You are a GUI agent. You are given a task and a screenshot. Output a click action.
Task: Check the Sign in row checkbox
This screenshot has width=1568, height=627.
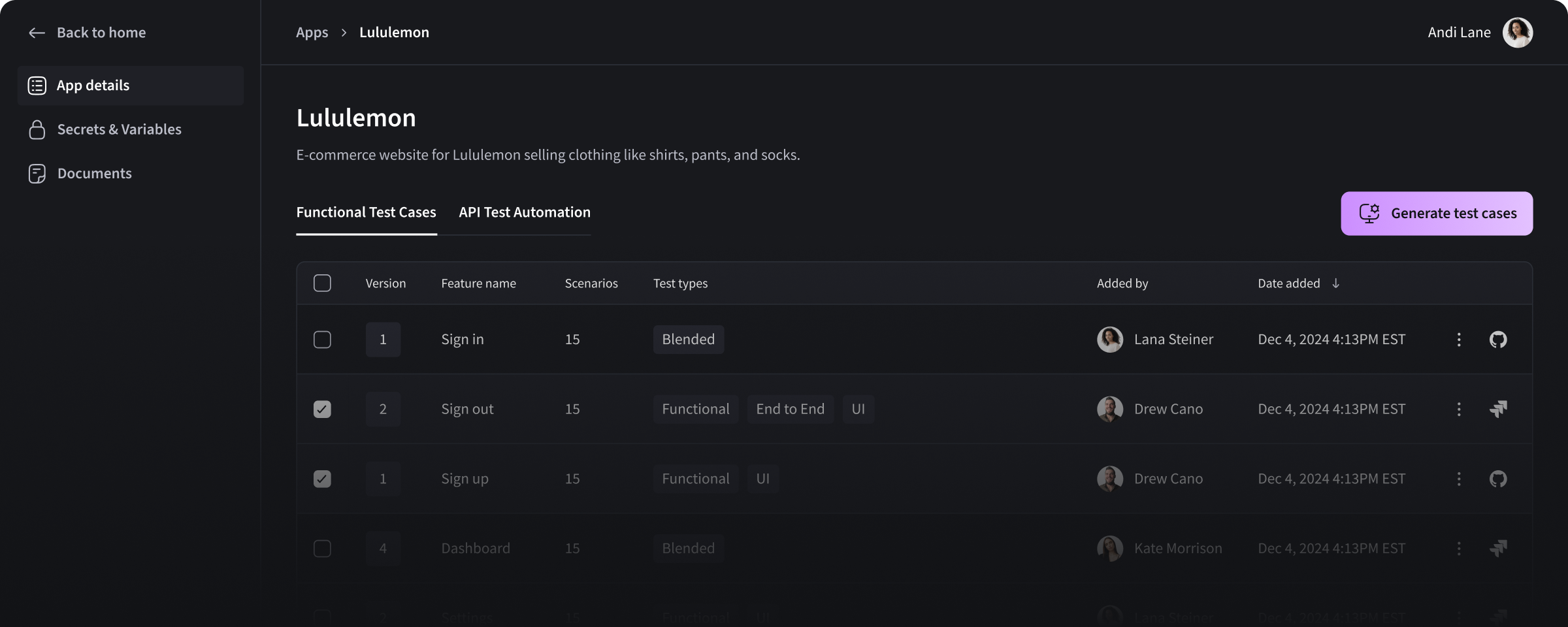coord(322,339)
